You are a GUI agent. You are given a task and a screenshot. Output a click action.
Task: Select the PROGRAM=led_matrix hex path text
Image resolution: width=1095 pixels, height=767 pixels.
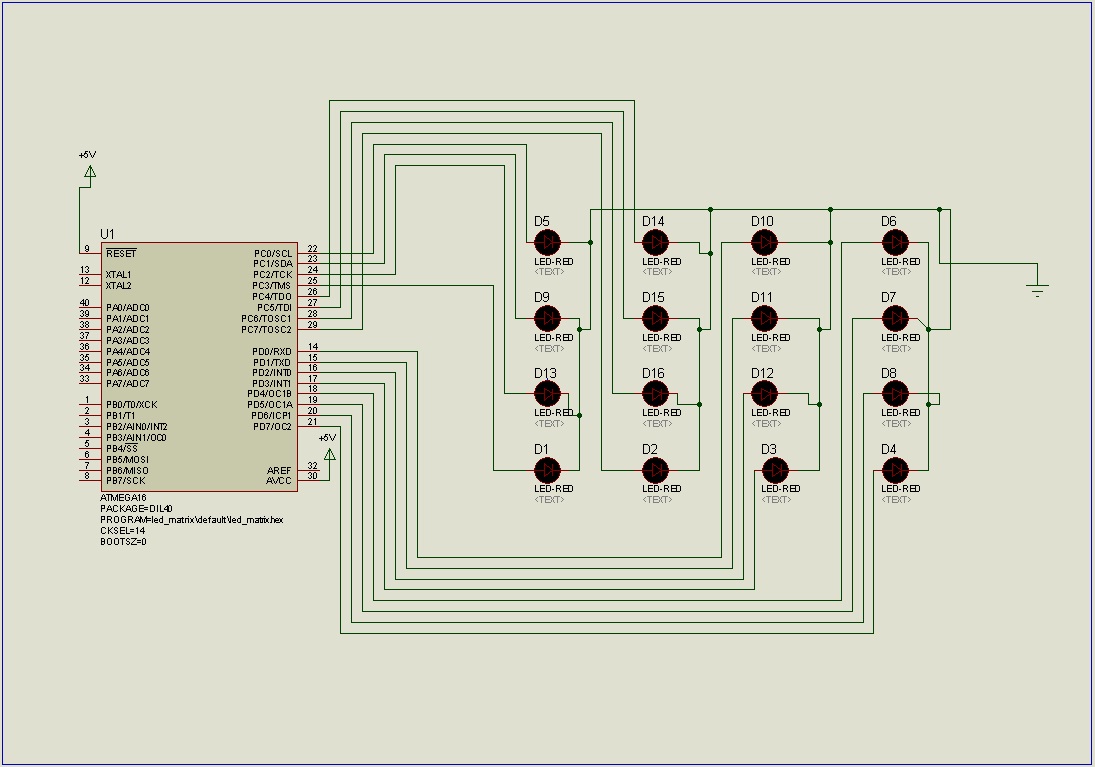click(x=190, y=519)
